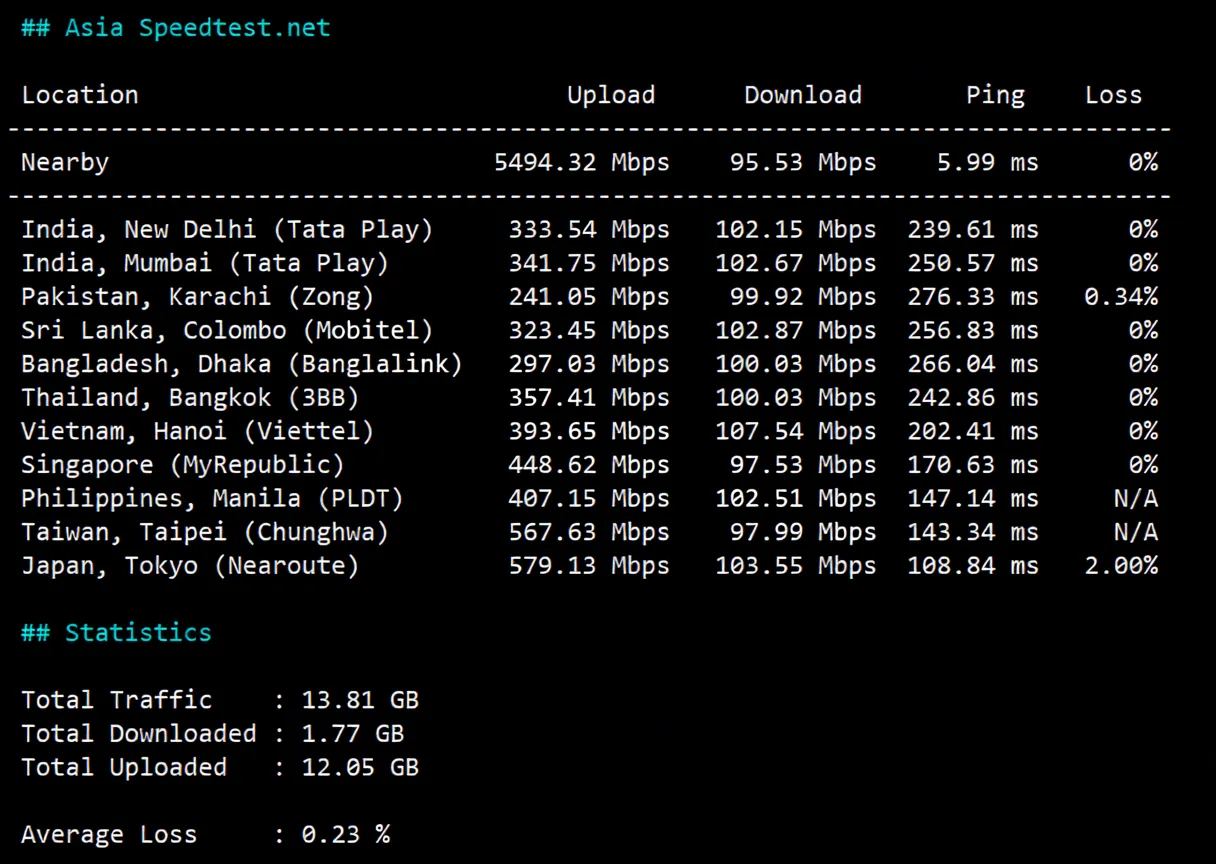
Task: Click the 'Upload' column header
Action: [611, 95]
